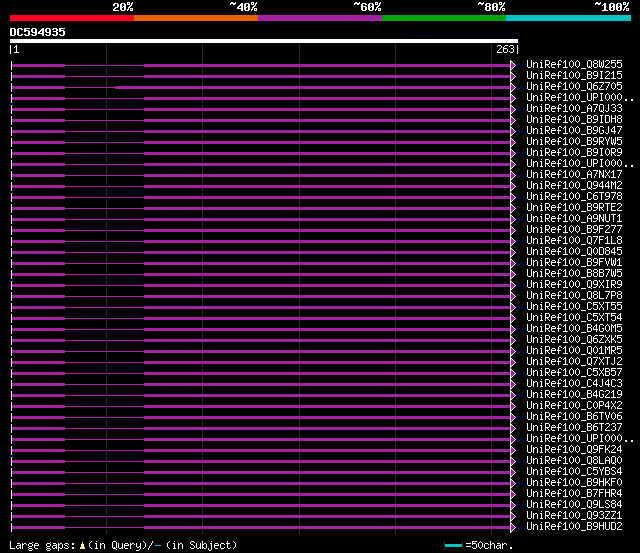
Task: Pick the UniRef100_Q9LS84 row label
Action: pyautogui.click(x=574, y=505)
